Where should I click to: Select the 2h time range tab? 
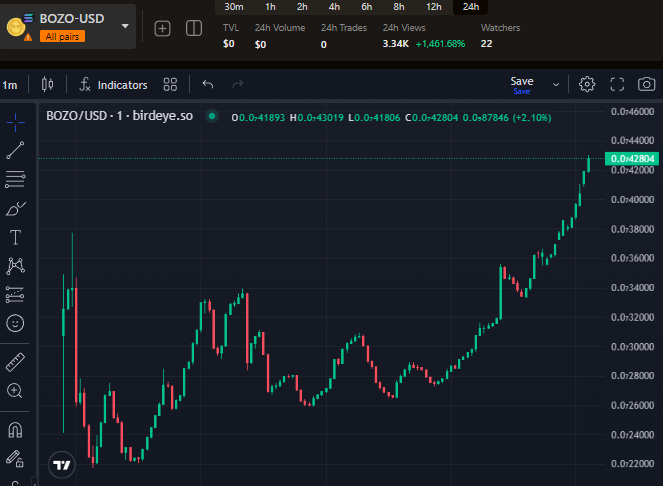(x=302, y=7)
